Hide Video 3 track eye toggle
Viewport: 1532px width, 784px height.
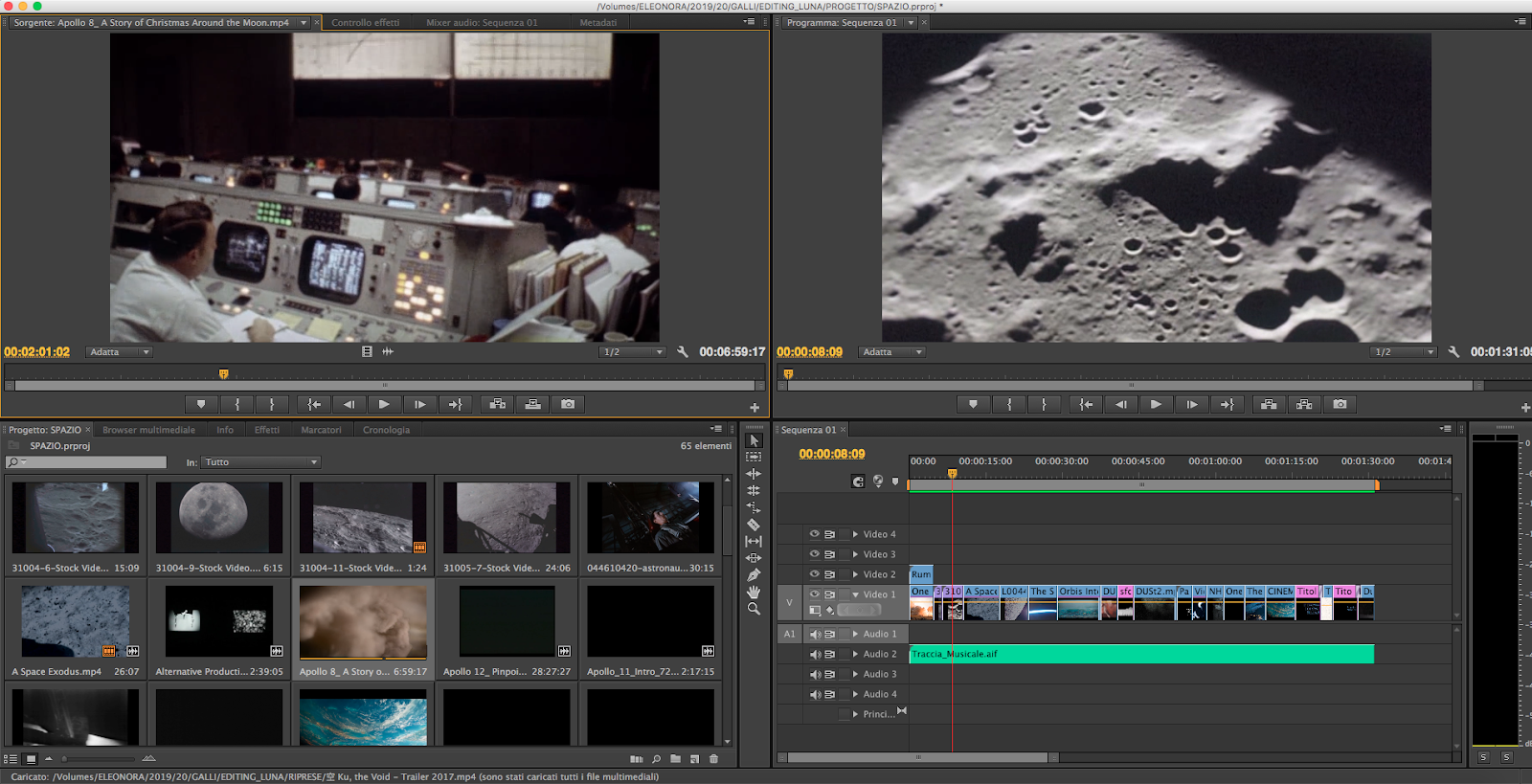click(815, 554)
